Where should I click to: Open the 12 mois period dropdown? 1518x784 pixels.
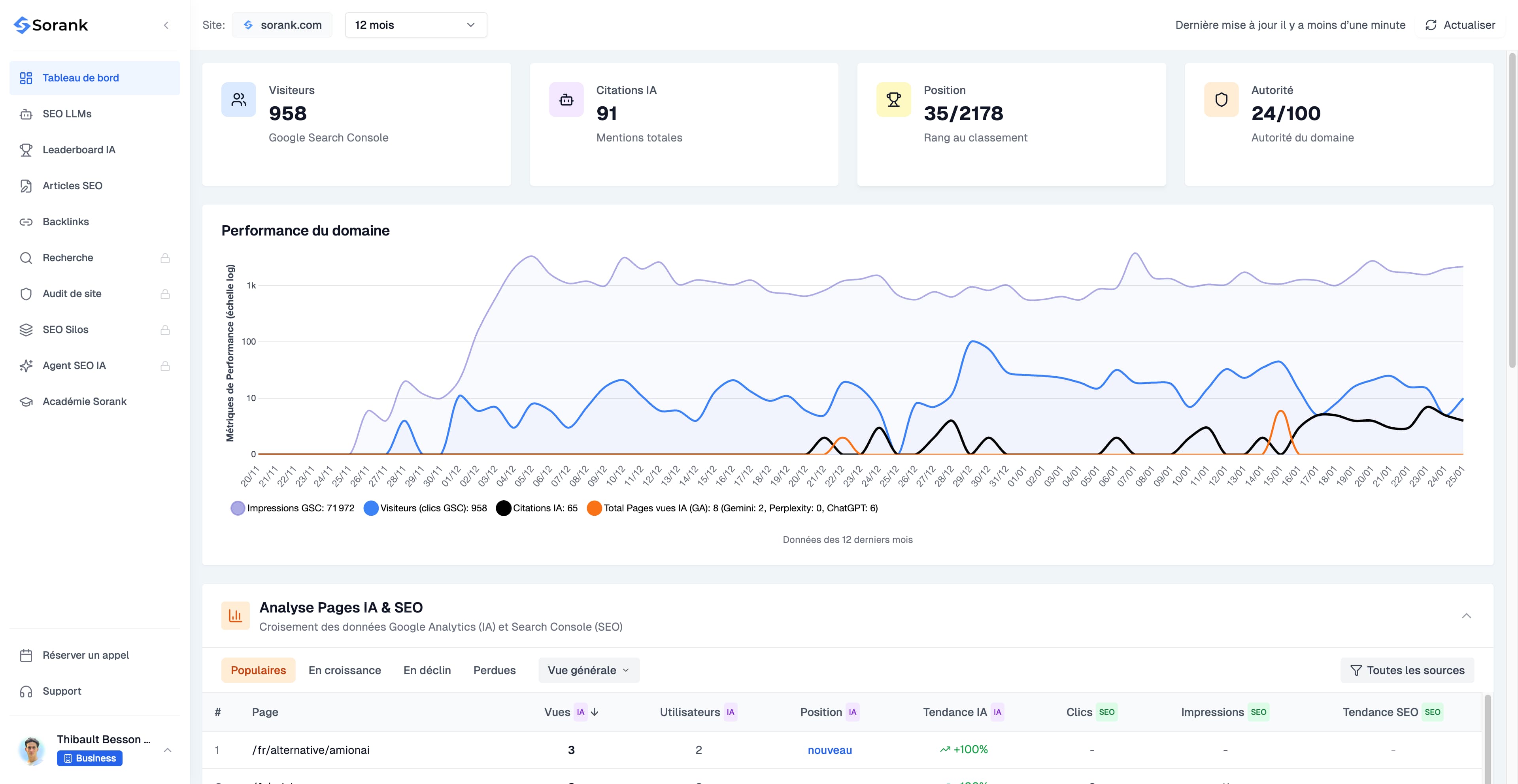[x=415, y=25]
